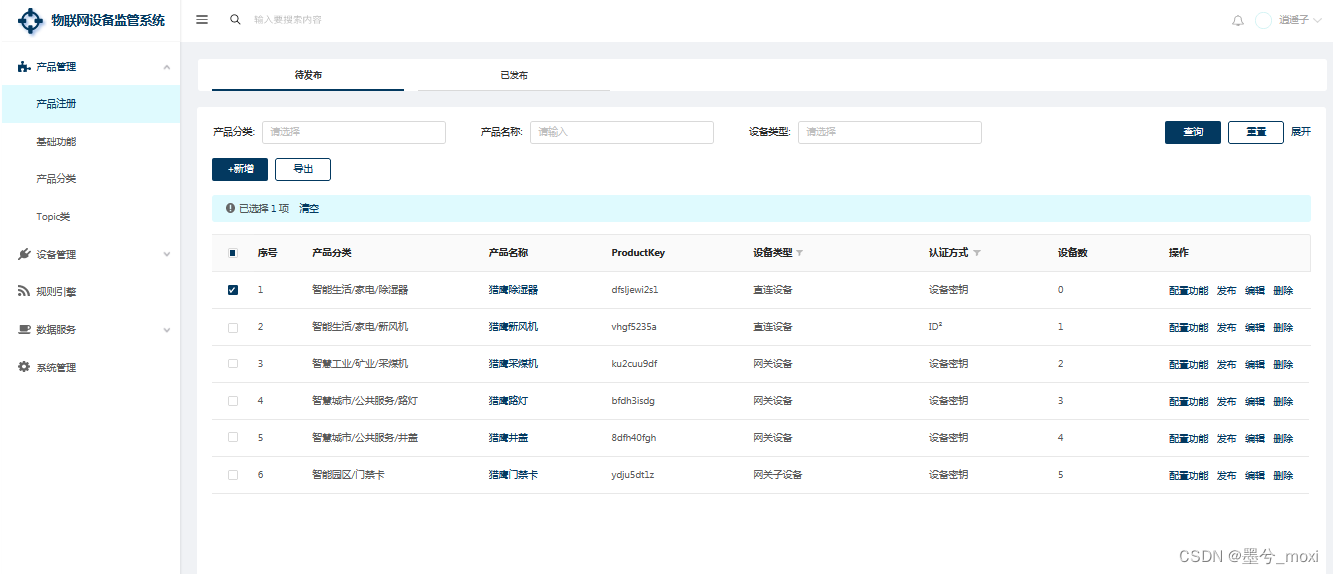Switch to the 待发布 tab
This screenshot has width=1333, height=574.
[x=308, y=75]
